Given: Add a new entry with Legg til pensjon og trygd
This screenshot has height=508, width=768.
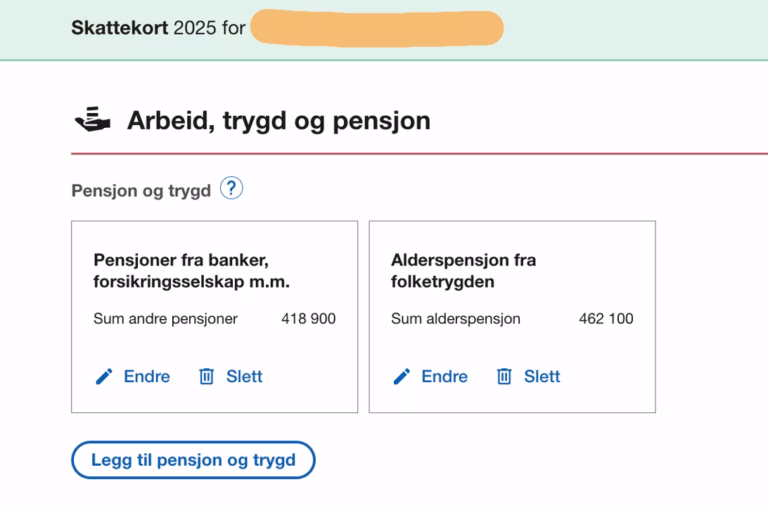Looking at the screenshot, I should coord(193,460).
